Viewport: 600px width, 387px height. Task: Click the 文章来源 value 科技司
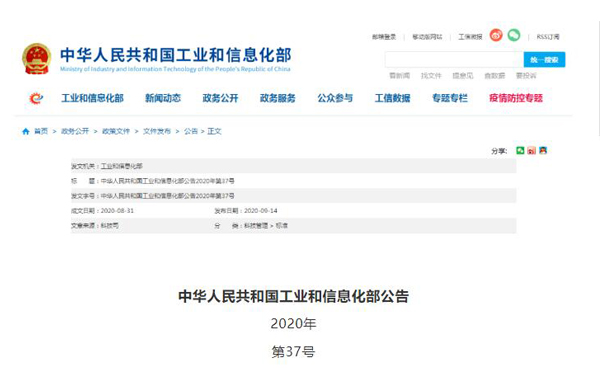109,226
